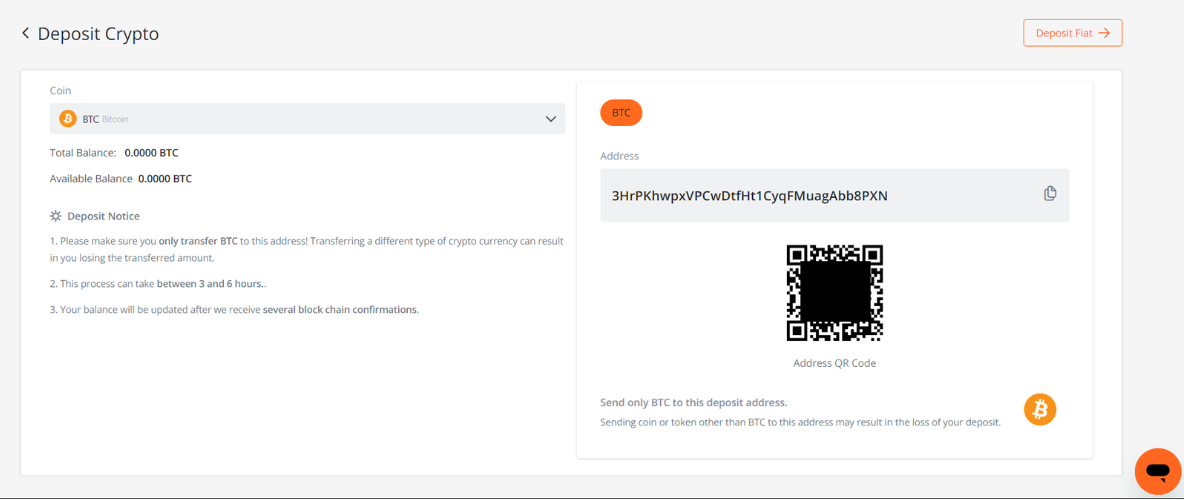This screenshot has width=1184, height=500.
Task: Click the Total Balance 0.0000 BTC value
Action: [151, 153]
